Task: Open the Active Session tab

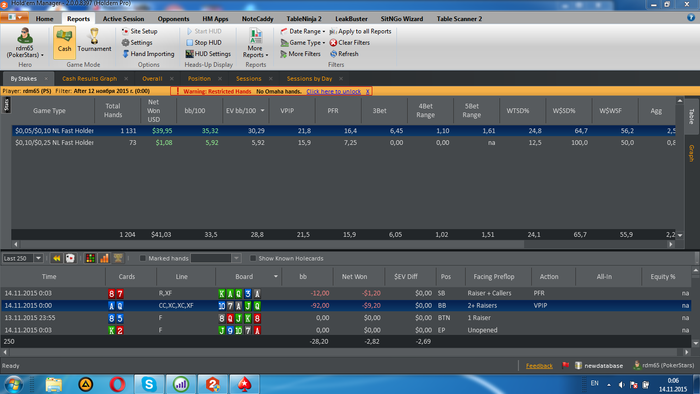Action: pyautogui.click(x=123, y=19)
